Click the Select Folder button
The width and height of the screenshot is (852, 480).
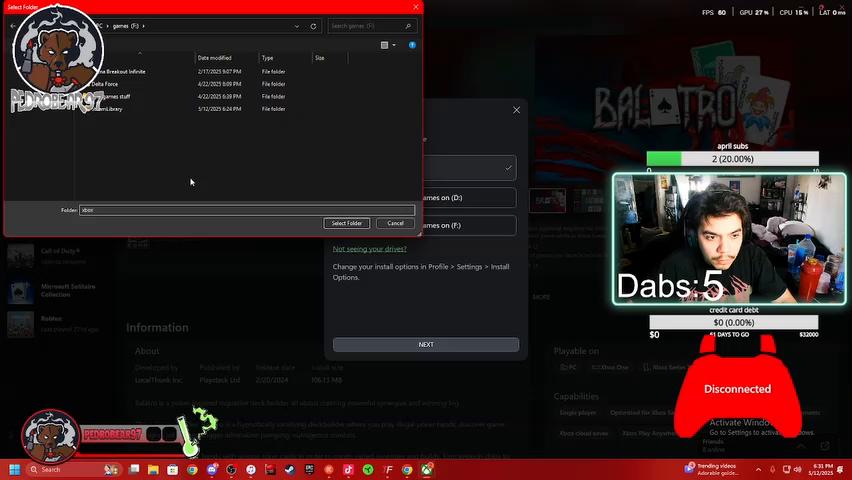tap(347, 223)
